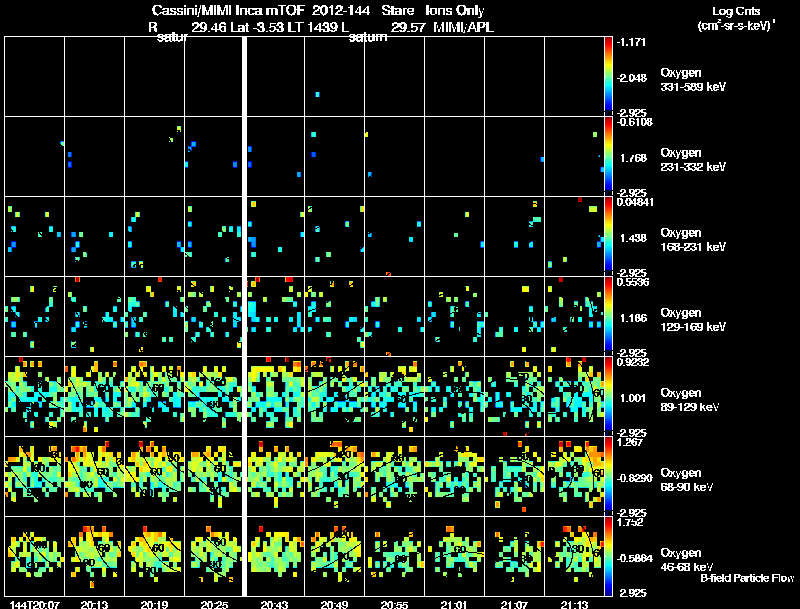This screenshot has width=800, height=609.
Task: Click the 'LT 1439' header value
Action: point(311,27)
